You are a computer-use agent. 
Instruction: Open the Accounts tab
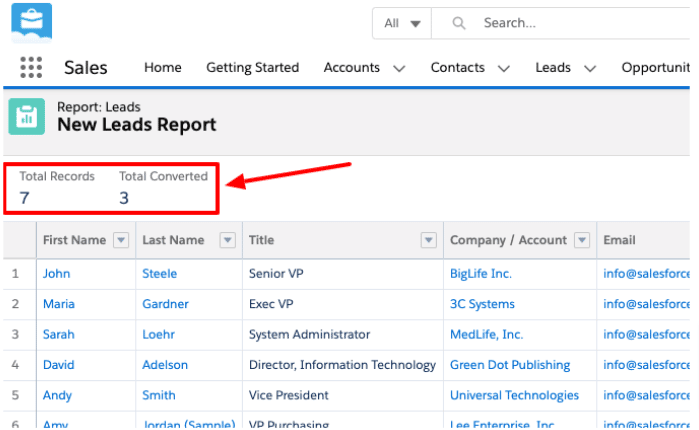pos(352,67)
